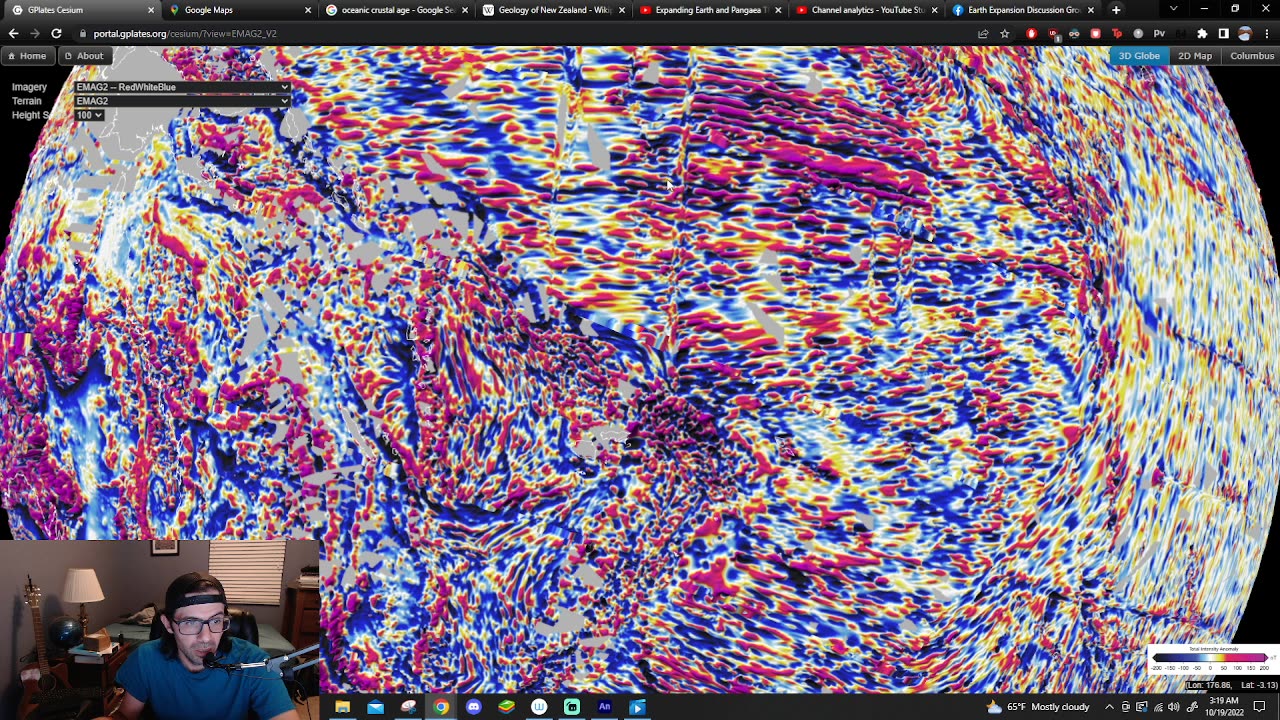This screenshot has height=720, width=1280.
Task: Close the Geology of New Zealand tab
Action: click(x=622, y=10)
